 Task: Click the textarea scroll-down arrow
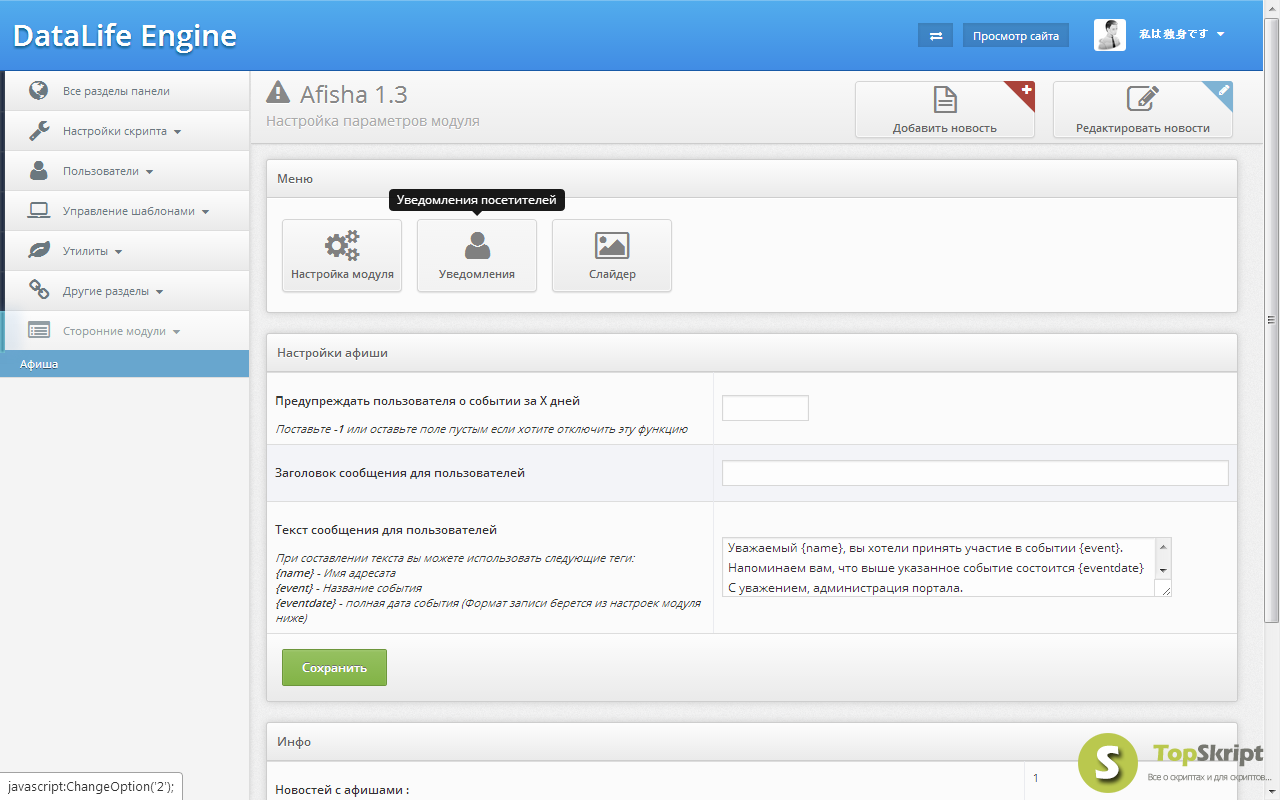click(x=1163, y=569)
